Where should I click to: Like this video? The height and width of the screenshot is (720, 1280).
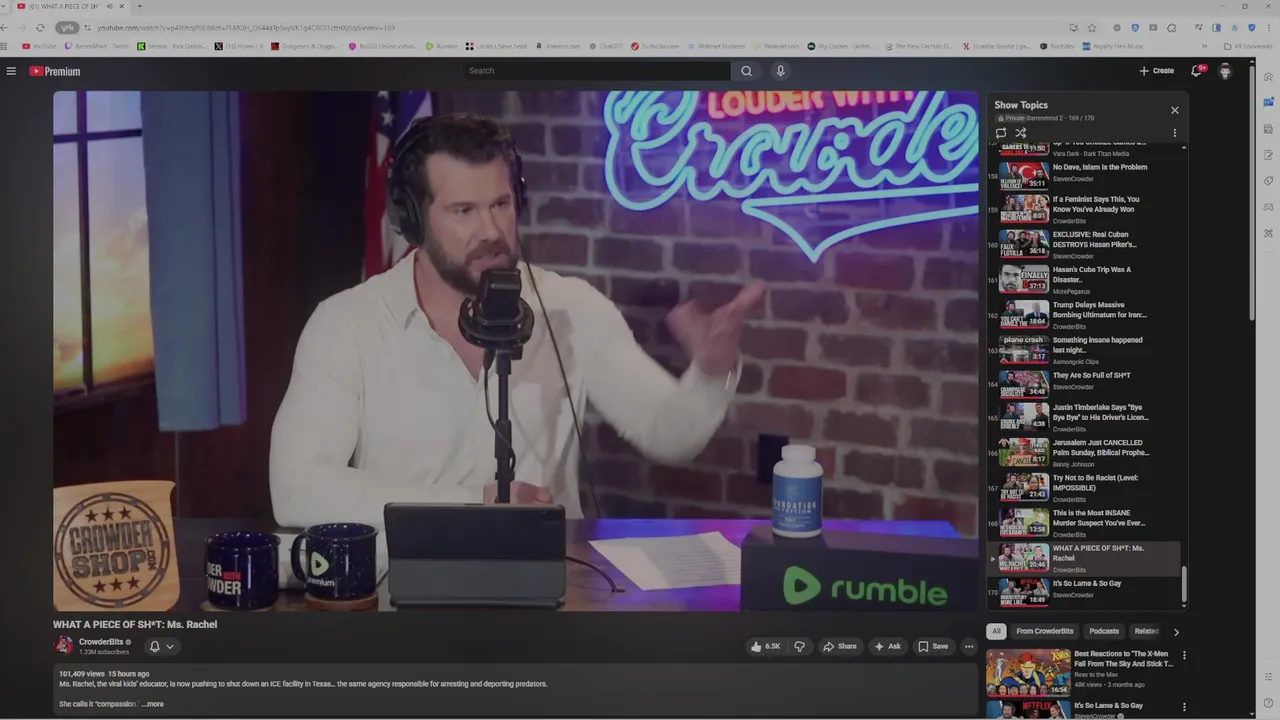766,646
